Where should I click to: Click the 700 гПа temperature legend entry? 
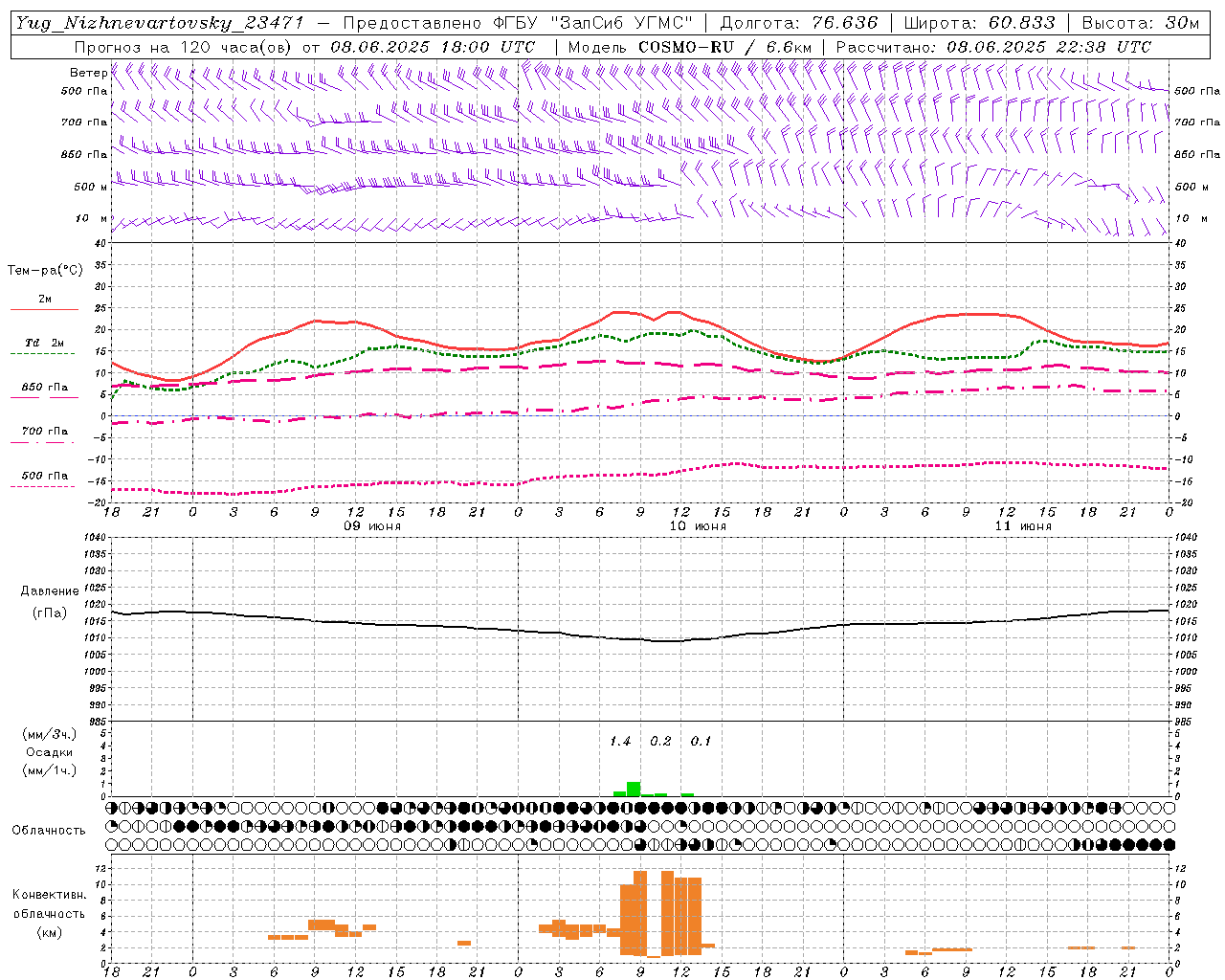point(45,432)
